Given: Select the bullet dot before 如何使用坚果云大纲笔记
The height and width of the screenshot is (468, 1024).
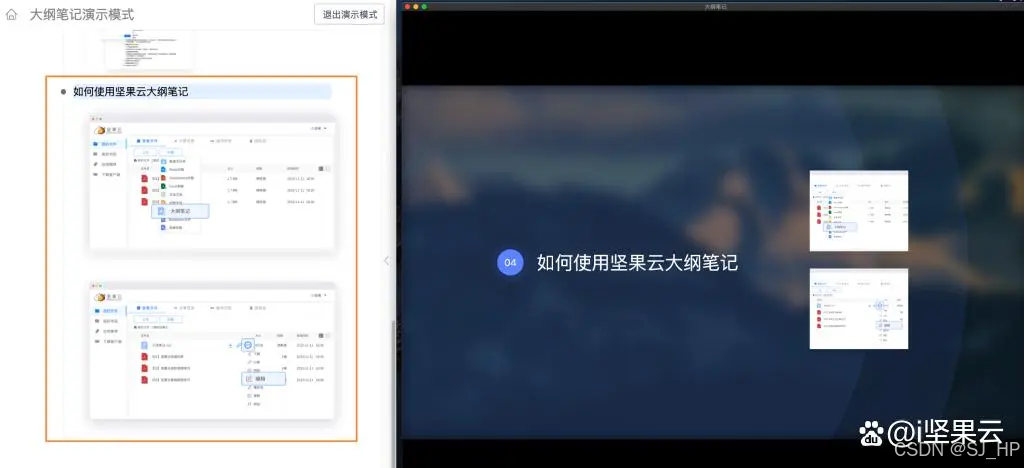Looking at the screenshot, I should coord(63,92).
